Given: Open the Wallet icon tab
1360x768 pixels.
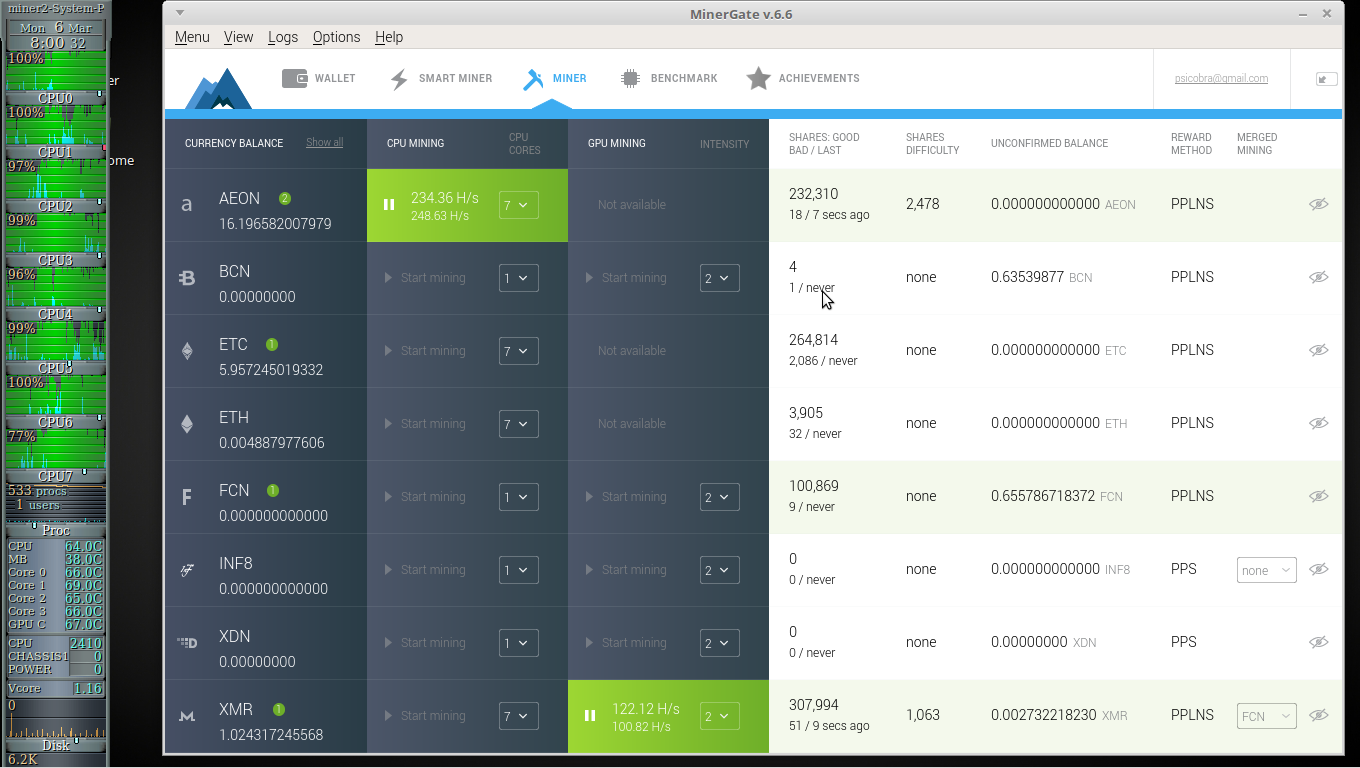Looking at the screenshot, I should click(294, 78).
